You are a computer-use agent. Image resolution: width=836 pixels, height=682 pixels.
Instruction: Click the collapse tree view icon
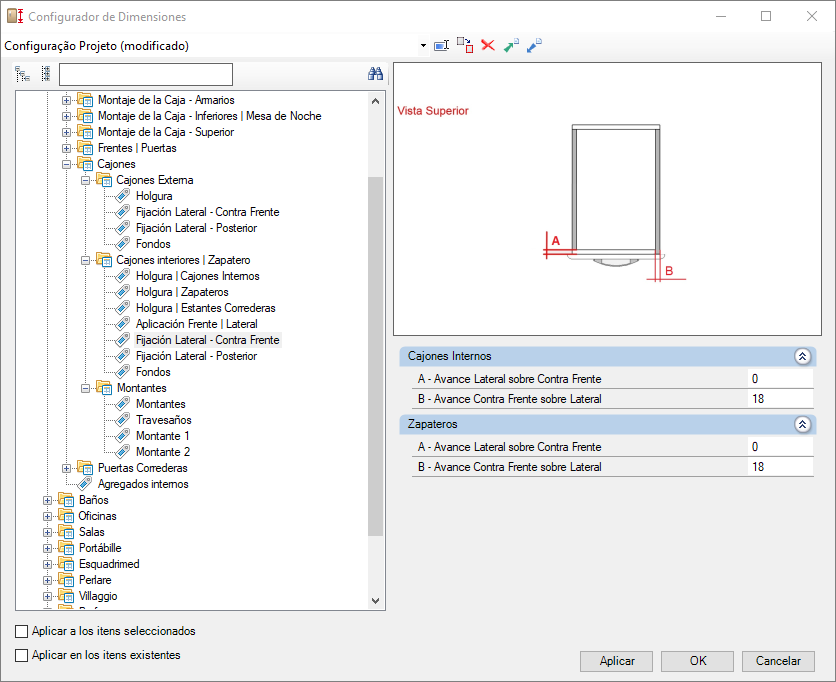pyautogui.click(x=46, y=74)
